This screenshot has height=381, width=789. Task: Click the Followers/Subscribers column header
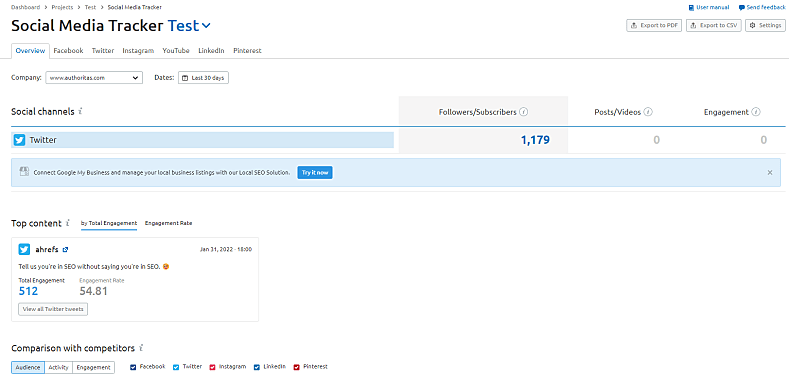[x=478, y=112]
